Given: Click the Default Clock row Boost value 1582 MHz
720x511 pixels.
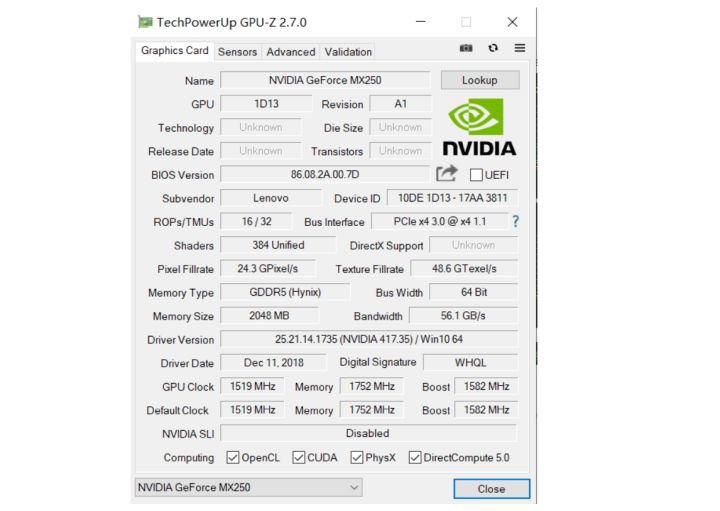Looking at the screenshot, I should [x=486, y=410].
